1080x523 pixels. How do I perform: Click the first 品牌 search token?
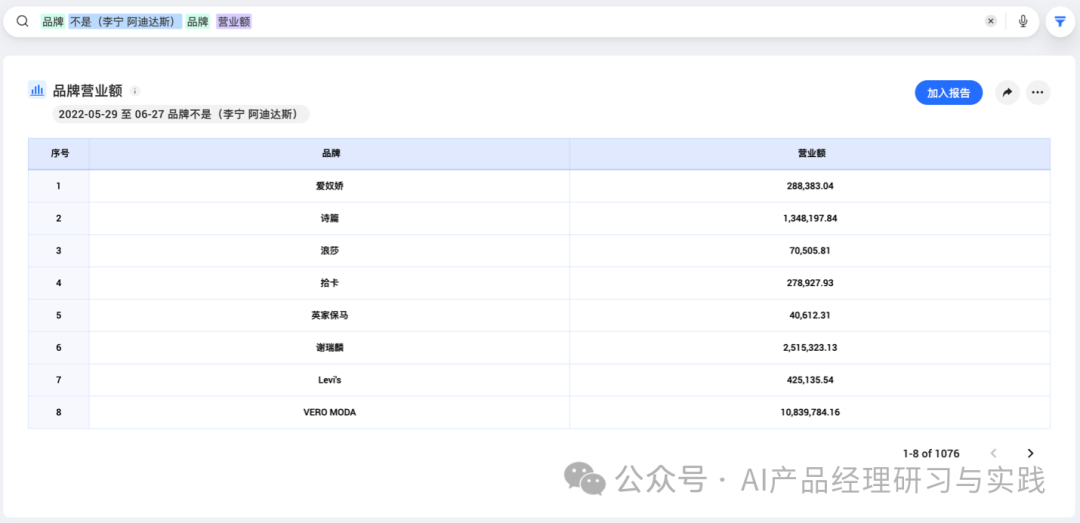coord(53,22)
